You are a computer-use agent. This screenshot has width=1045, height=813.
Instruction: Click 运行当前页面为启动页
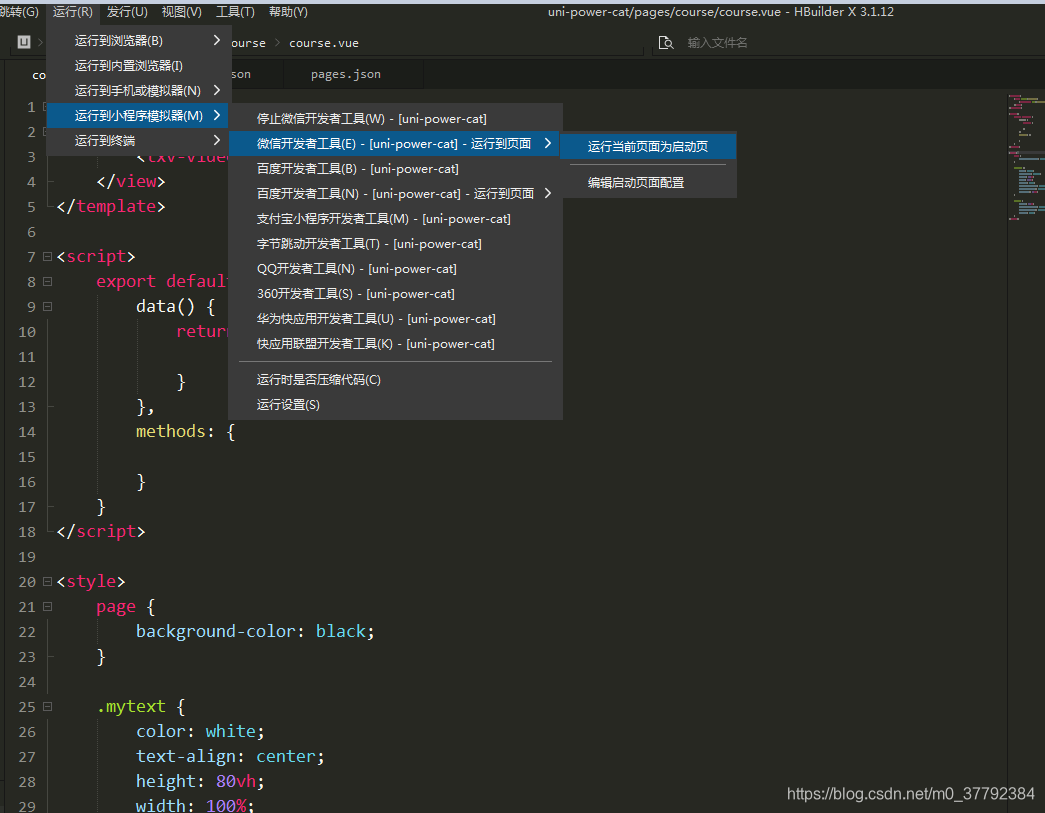[648, 147]
